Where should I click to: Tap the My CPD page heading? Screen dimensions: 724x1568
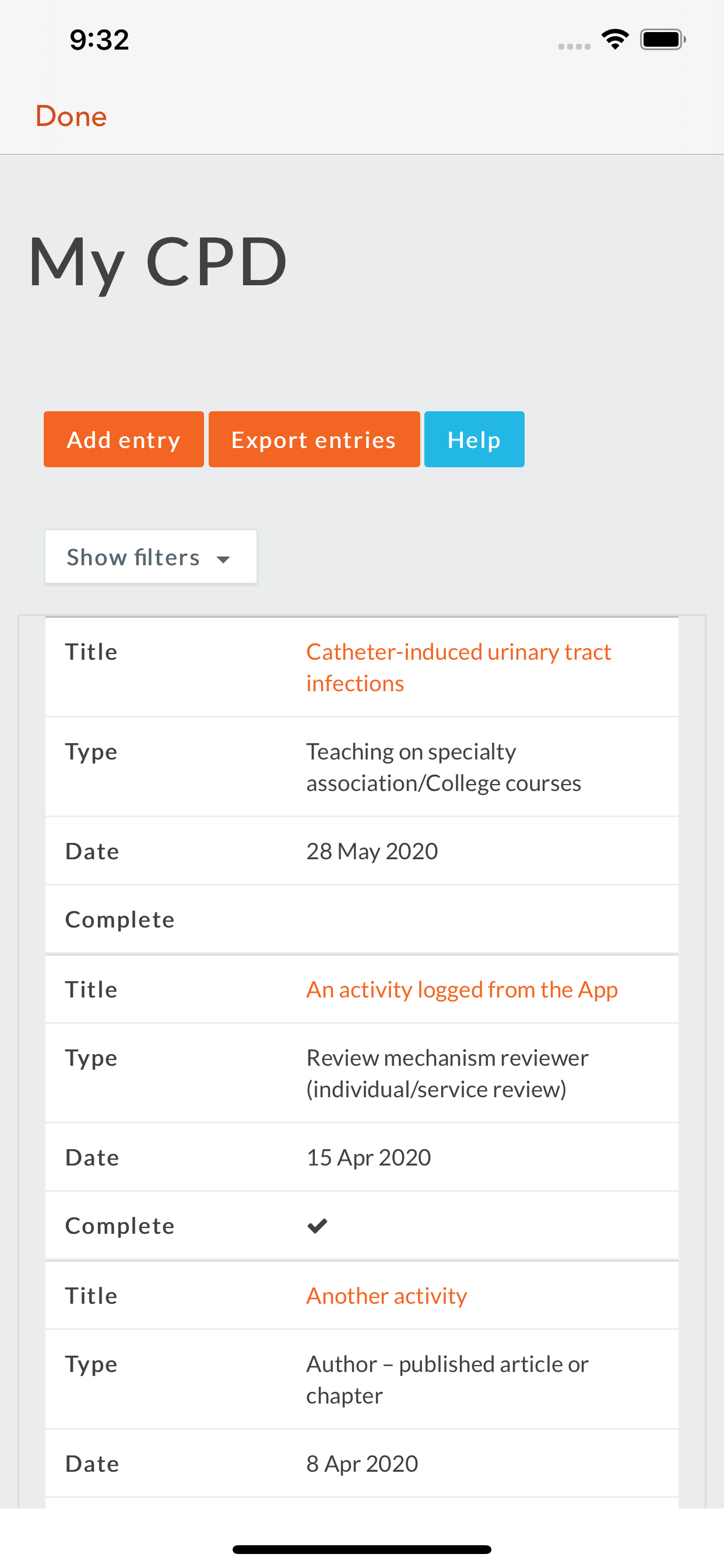(x=157, y=262)
